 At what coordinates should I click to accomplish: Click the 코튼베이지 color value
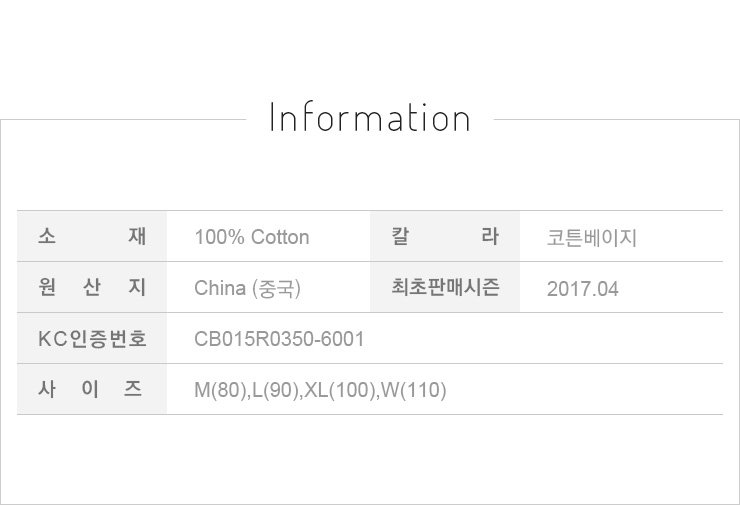(592, 238)
